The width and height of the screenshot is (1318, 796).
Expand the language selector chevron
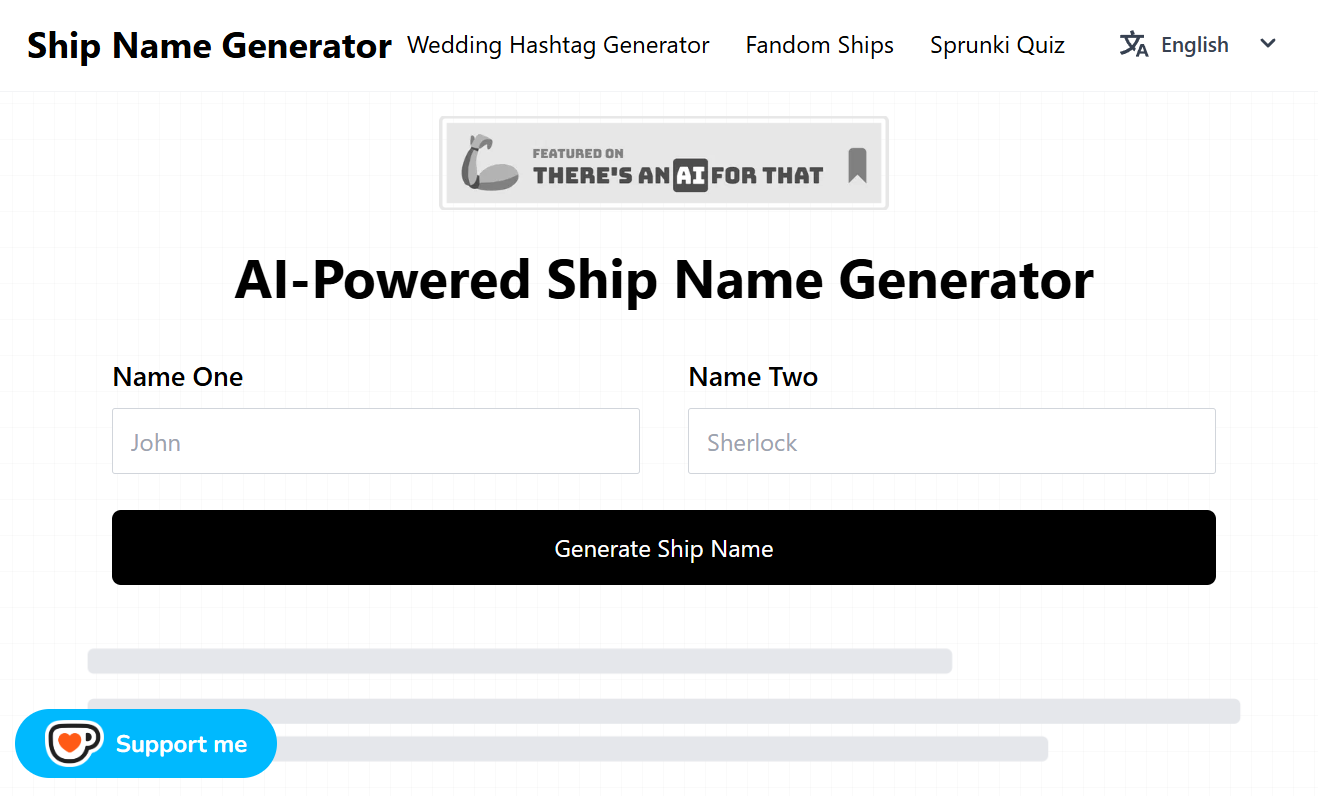pyautogui.click(x=1267, y=44)
